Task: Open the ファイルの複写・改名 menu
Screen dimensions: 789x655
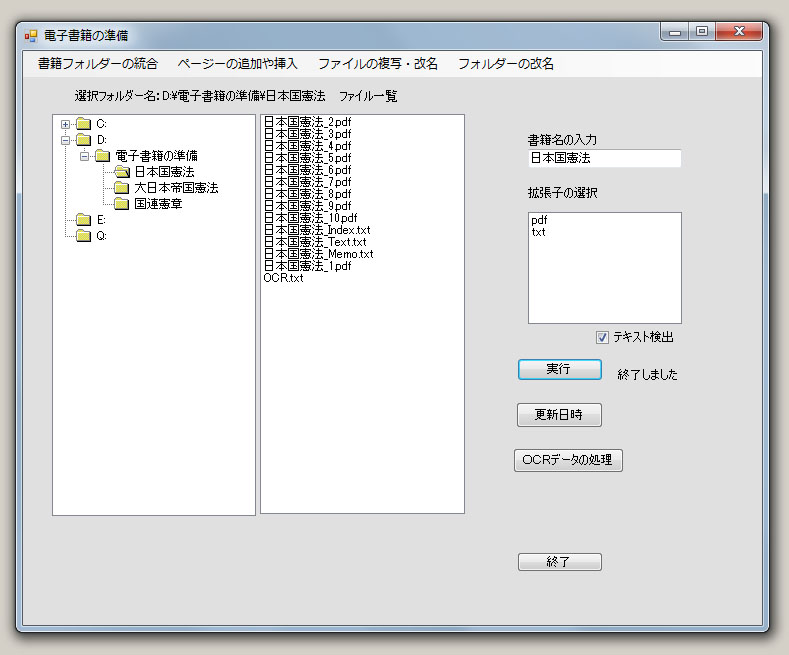Action: [x=377, y=63]
